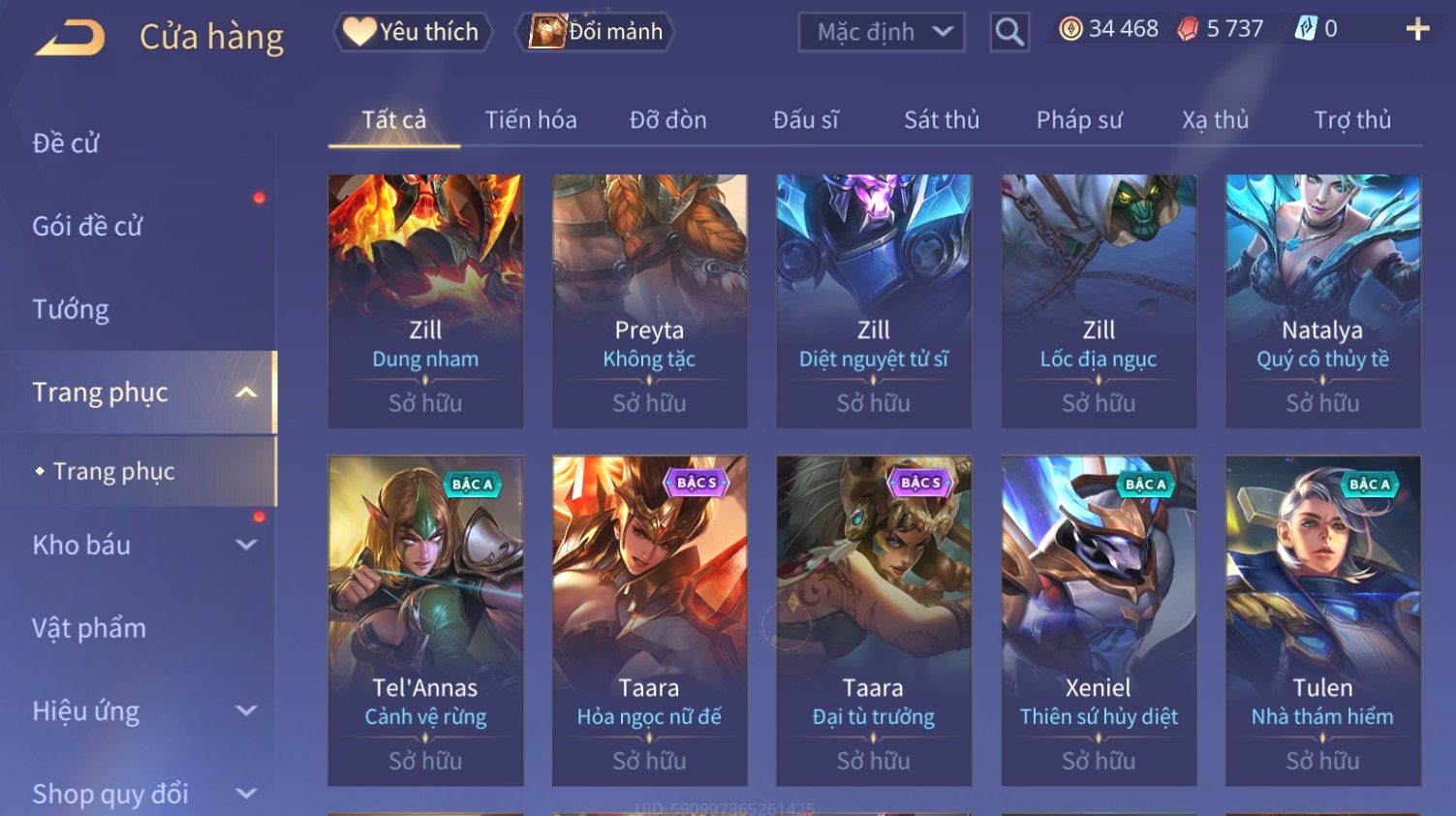Select Tulen Nhà thám hiểm skin card
The image size is (1456, 816).
1323,620
